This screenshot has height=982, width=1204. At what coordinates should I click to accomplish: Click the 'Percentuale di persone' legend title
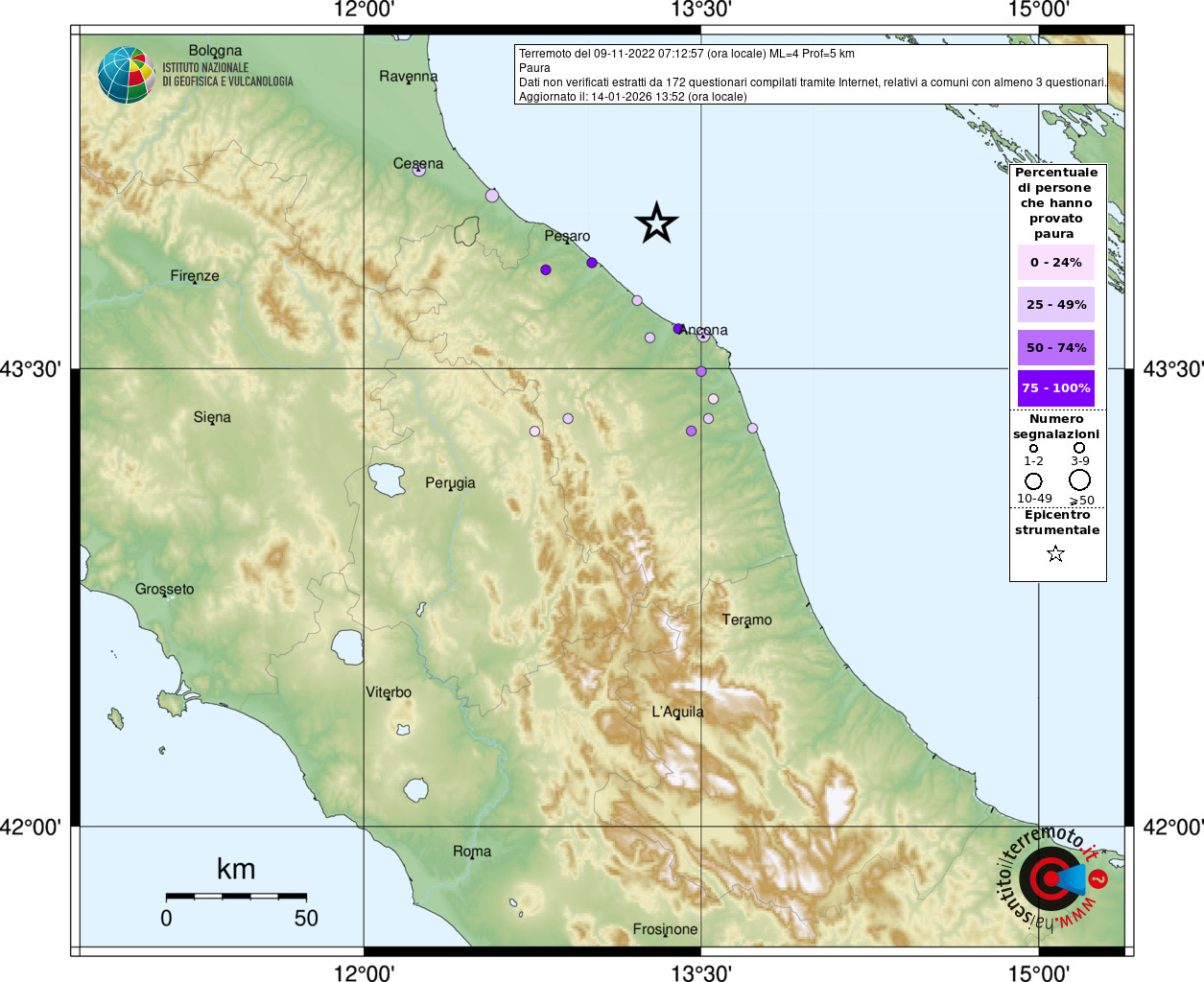[1056, 203]
